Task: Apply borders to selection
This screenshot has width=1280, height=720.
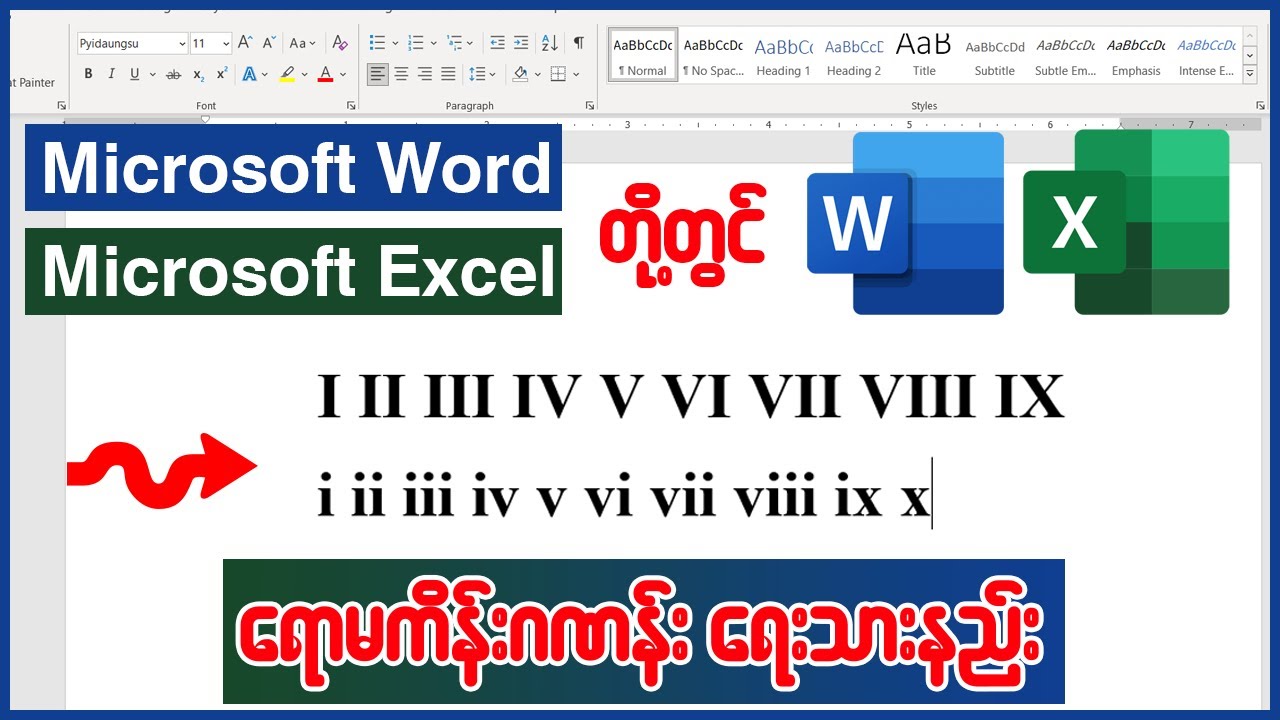Action: (558, 74)
